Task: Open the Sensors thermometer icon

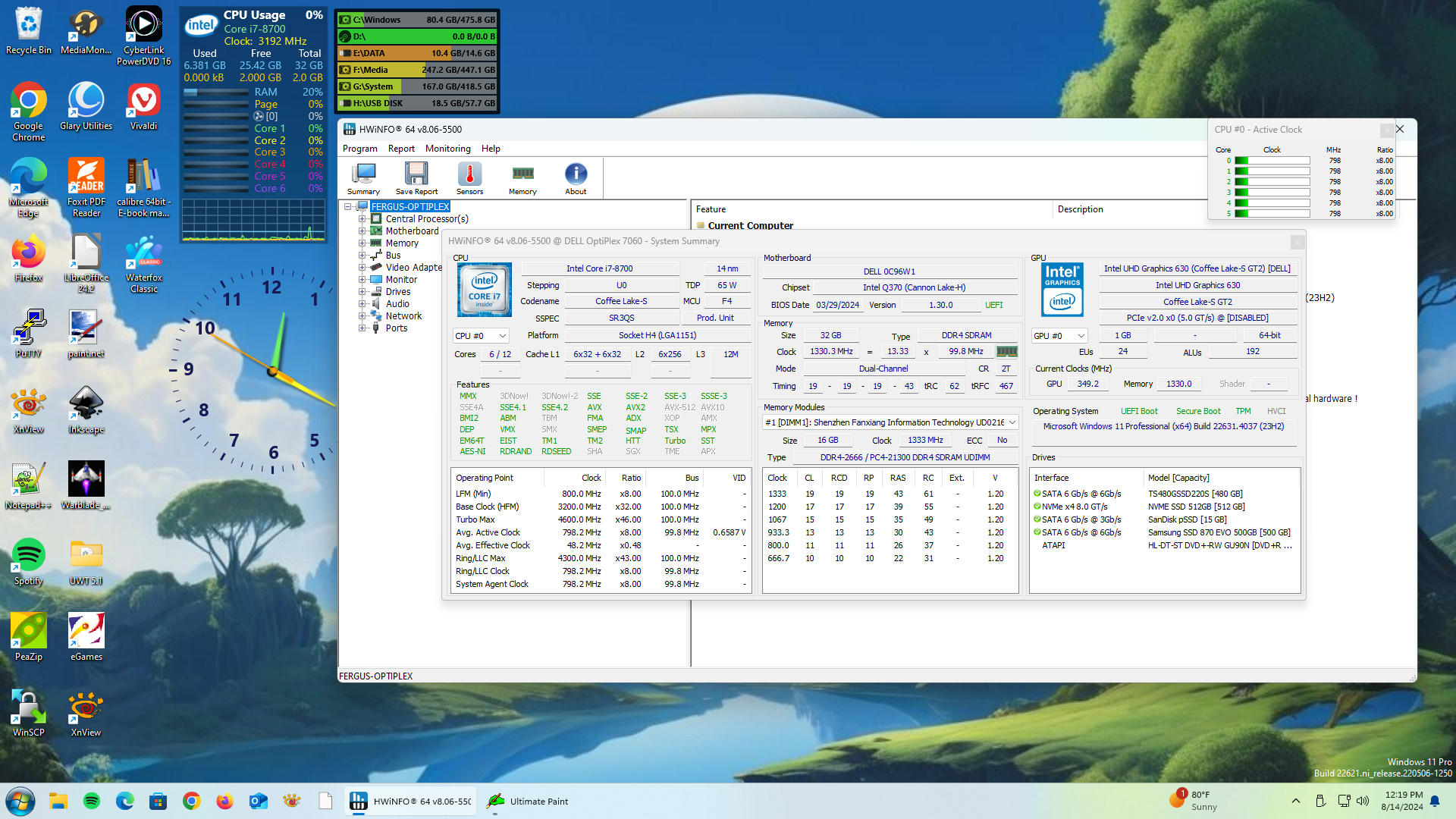Action: [x=469, y=179]
